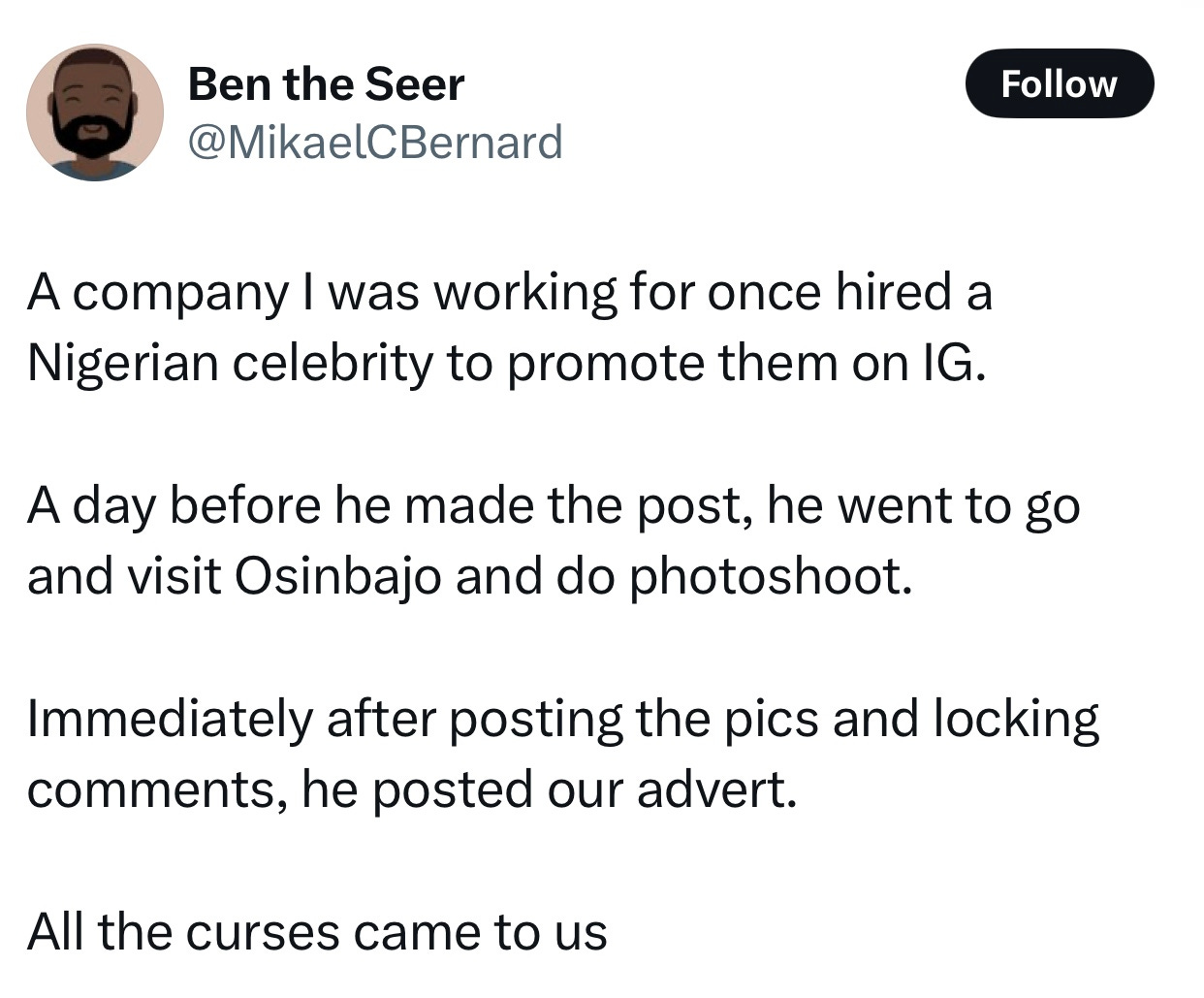The width and height of the screenshot is (1204, 998).
Task: Open the @MikaelCBernard handle link
Action: 374,143
